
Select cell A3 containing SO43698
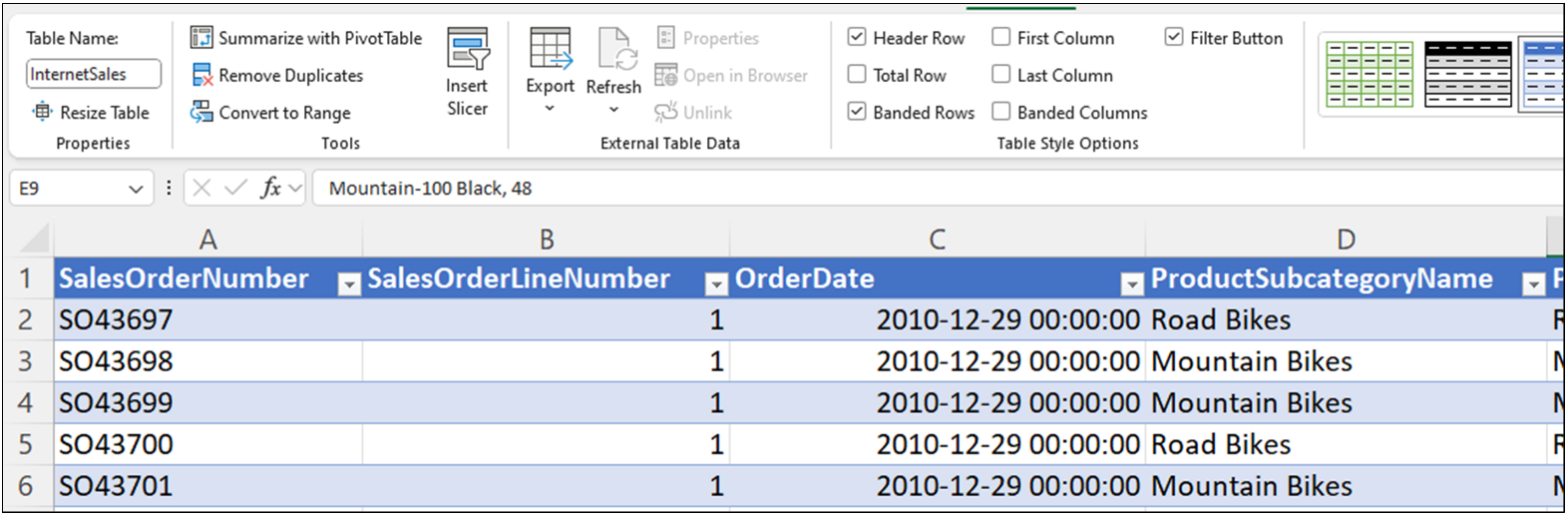207,361
